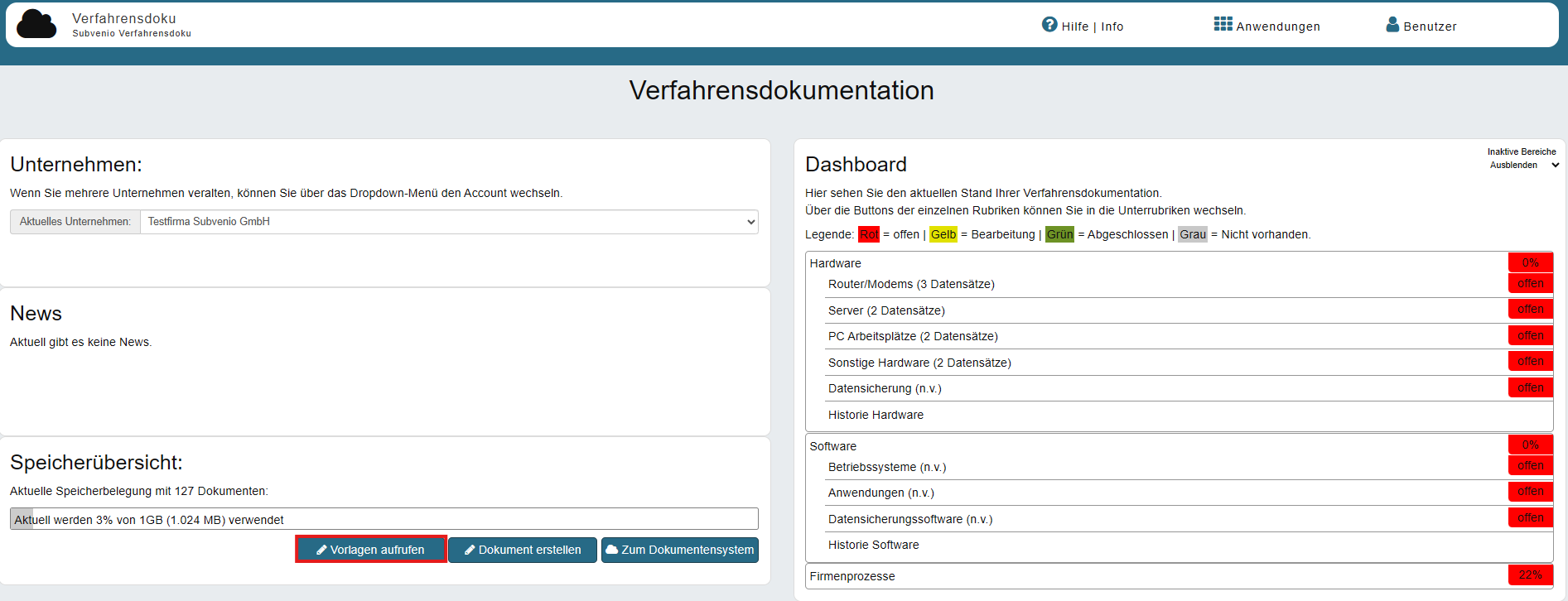Click the Anwendungen grid icon
The width and height of the screenshot is (1568, 601).
pyautogui.click(x=1223, y=24)
